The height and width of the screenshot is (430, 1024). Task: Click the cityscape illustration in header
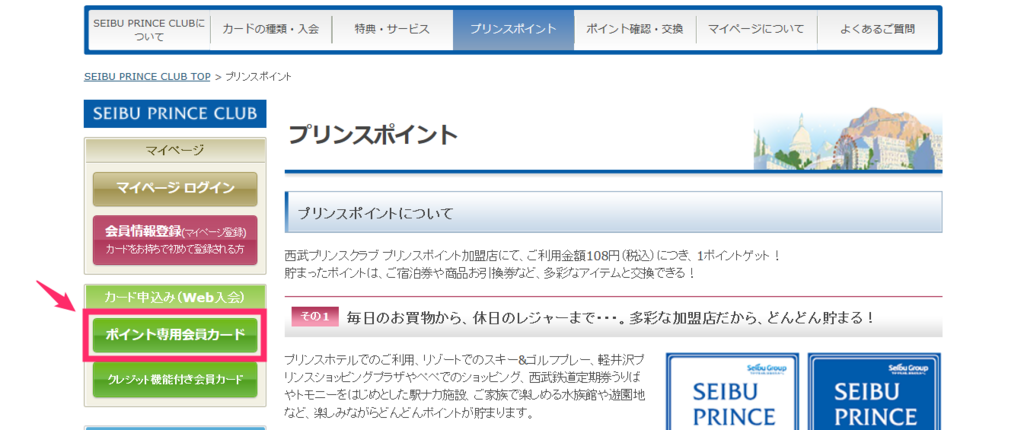coord(848,139)
